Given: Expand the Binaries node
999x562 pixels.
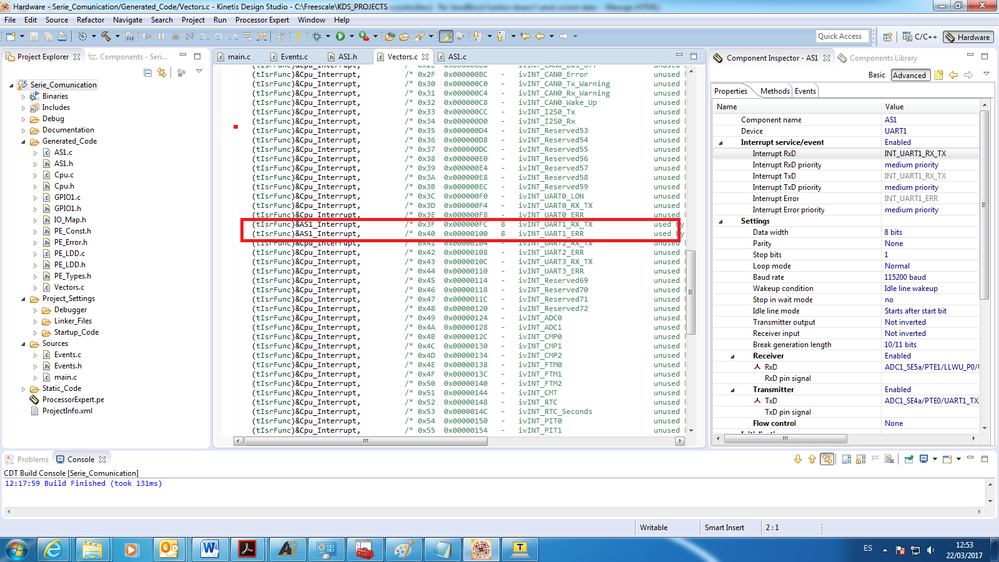Looking at the screenshot, I should (x=24, y=97).
